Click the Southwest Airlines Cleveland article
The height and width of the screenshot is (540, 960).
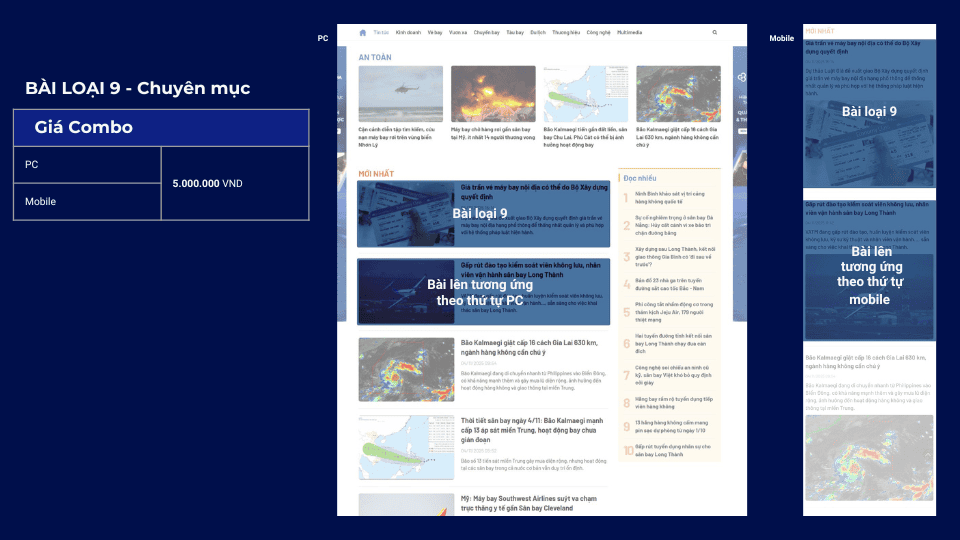click(527, 503)
